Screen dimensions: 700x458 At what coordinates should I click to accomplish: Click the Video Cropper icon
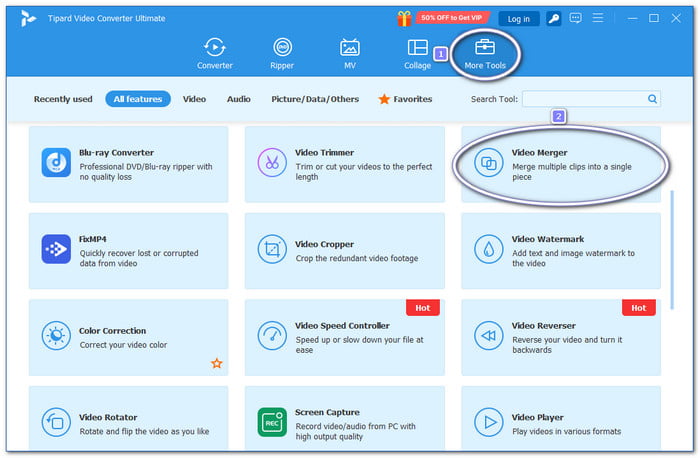click(x=272, y=249)
